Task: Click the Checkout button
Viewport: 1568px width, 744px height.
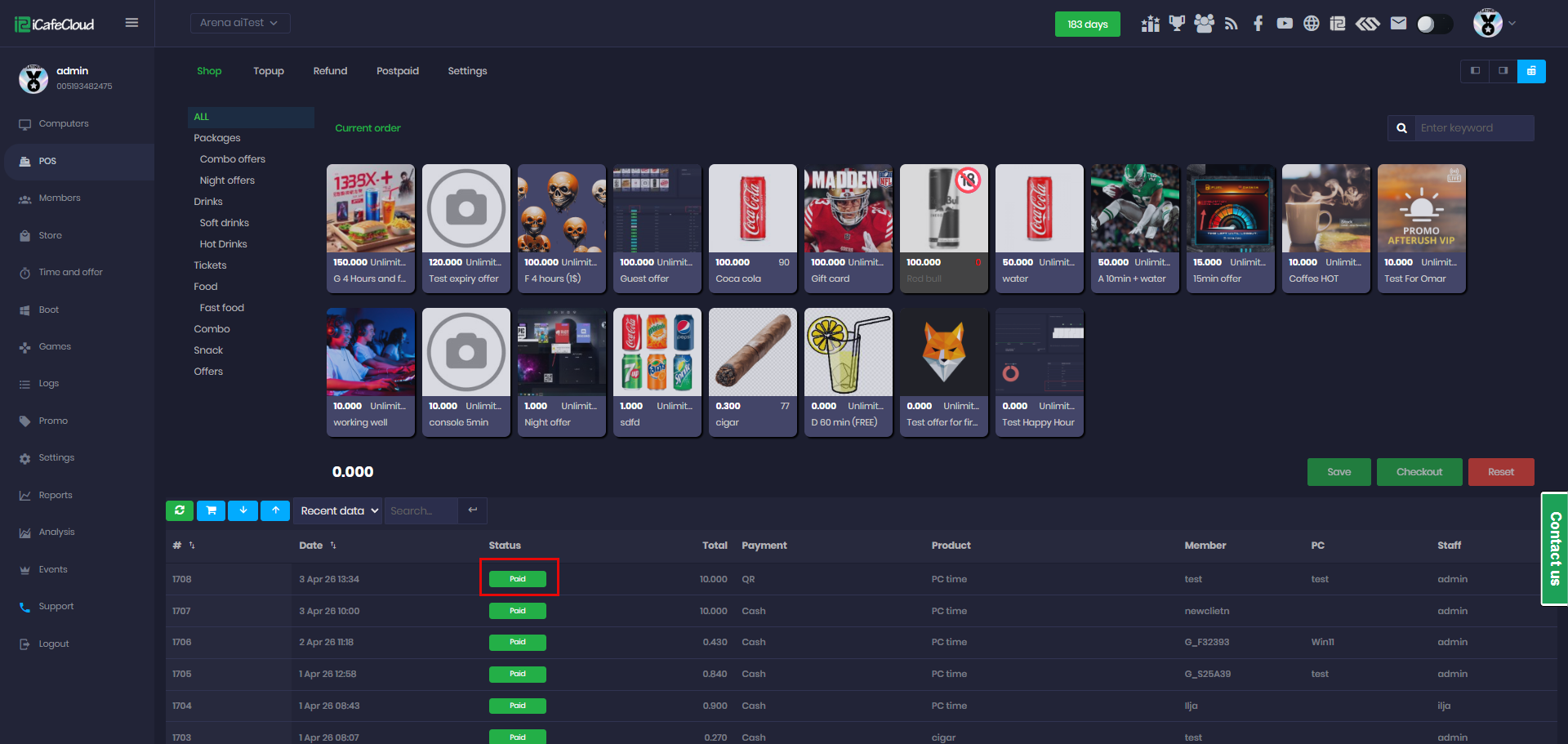Action: click(1419, 472)
